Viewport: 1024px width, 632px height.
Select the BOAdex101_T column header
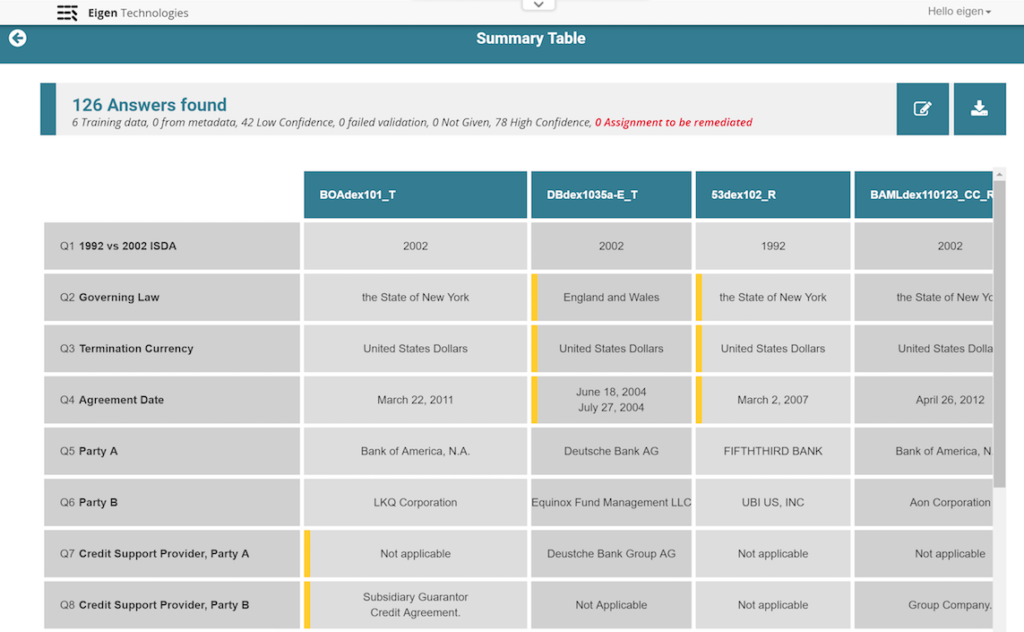pyautogui.click(x=415, y=195)
